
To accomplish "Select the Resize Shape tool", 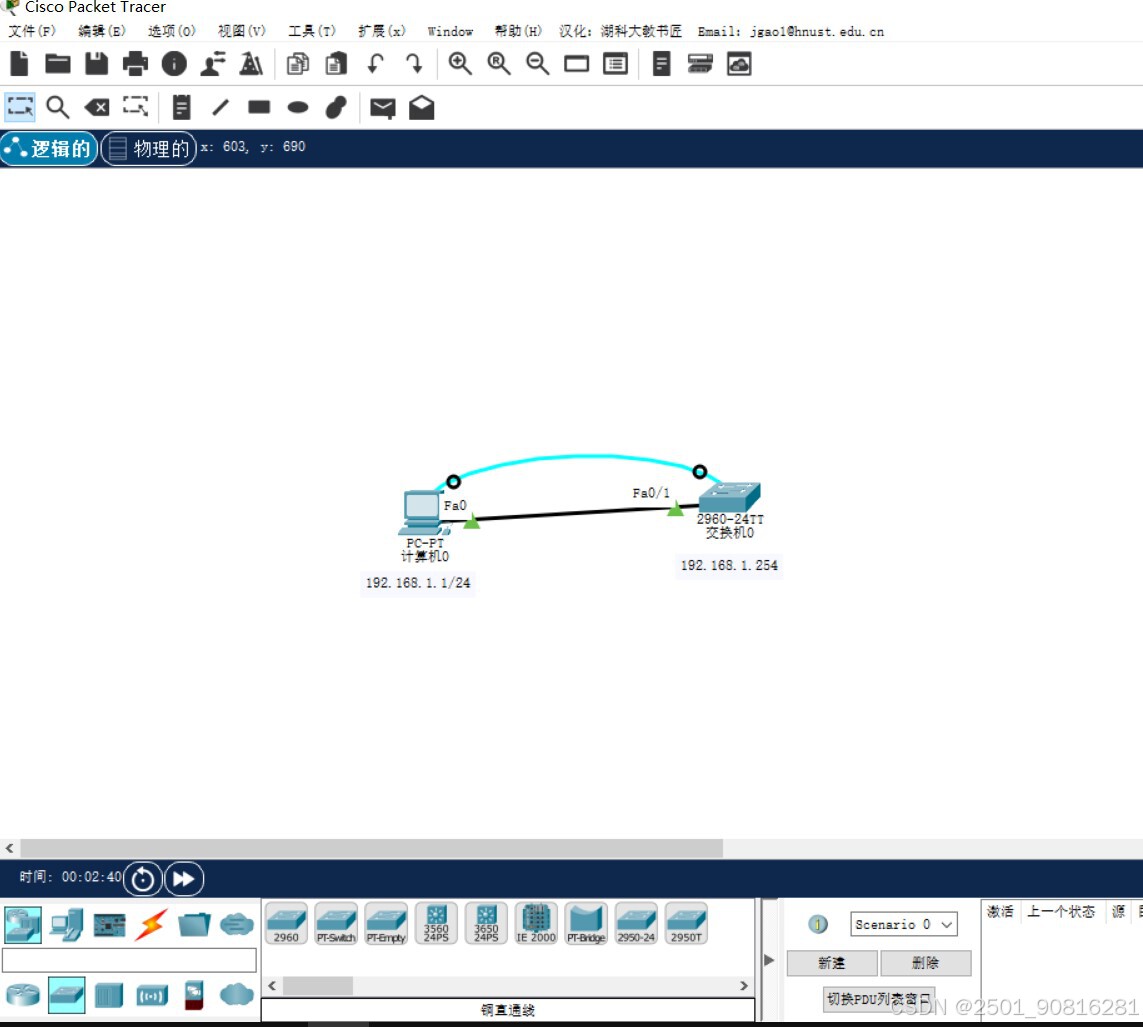I will tap(135, 107).
